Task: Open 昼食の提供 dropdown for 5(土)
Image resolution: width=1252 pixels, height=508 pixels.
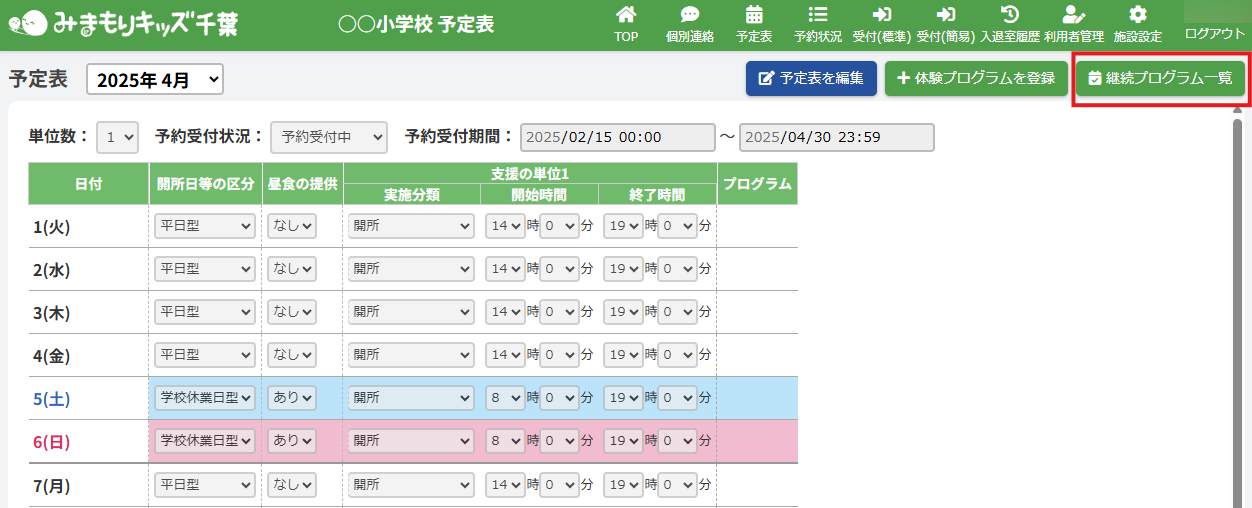Action: 292,397
